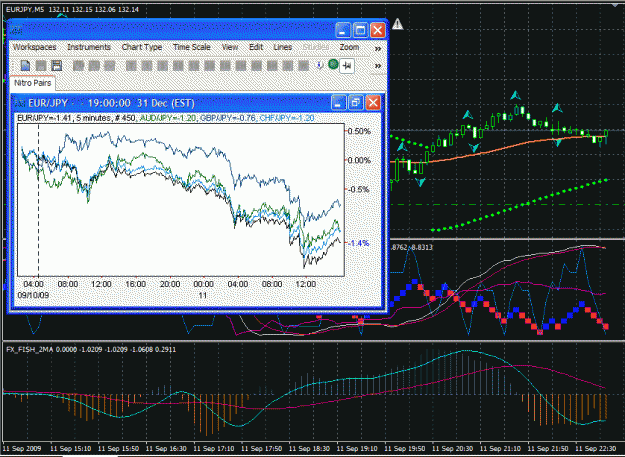Click the 0.00% axis label
This screenshot has height=457, width=625.
(360, 160)
